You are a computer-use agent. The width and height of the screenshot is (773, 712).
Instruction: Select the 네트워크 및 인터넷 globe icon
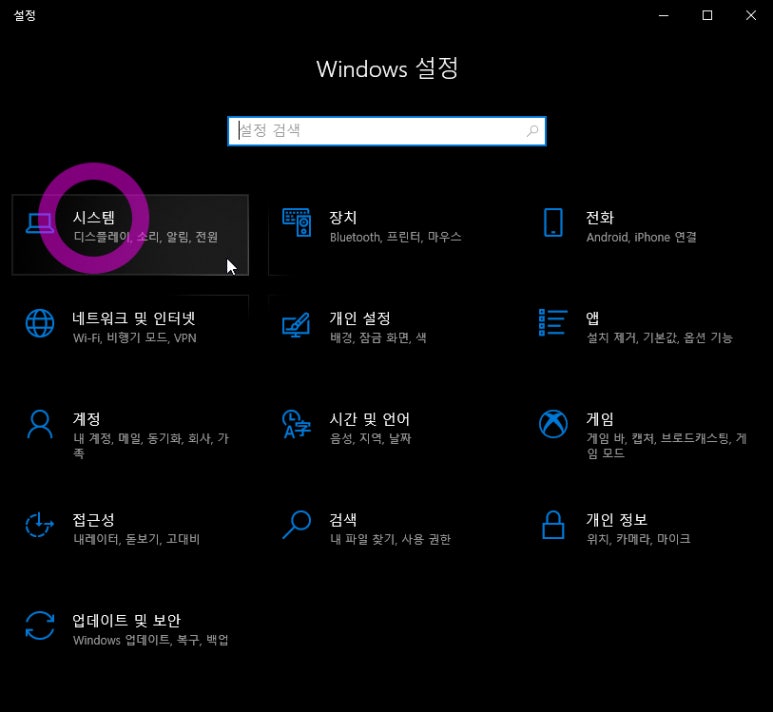pos(40,324)
